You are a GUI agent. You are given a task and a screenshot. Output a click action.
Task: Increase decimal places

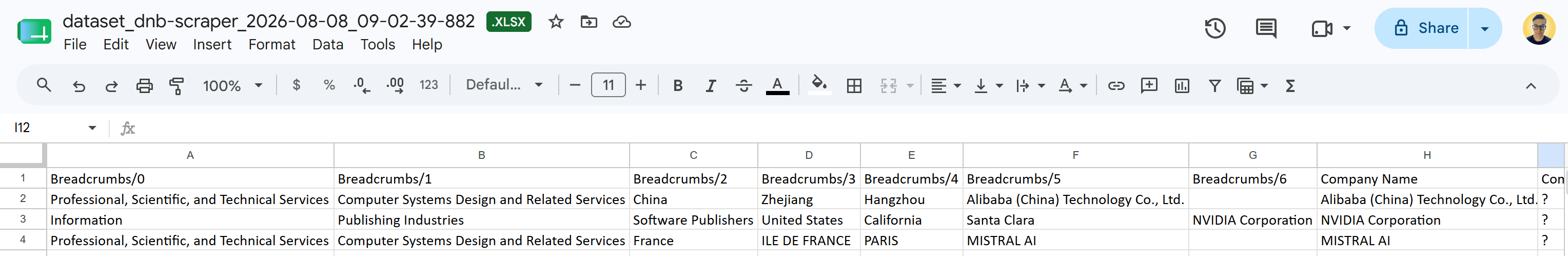(395, 85)
